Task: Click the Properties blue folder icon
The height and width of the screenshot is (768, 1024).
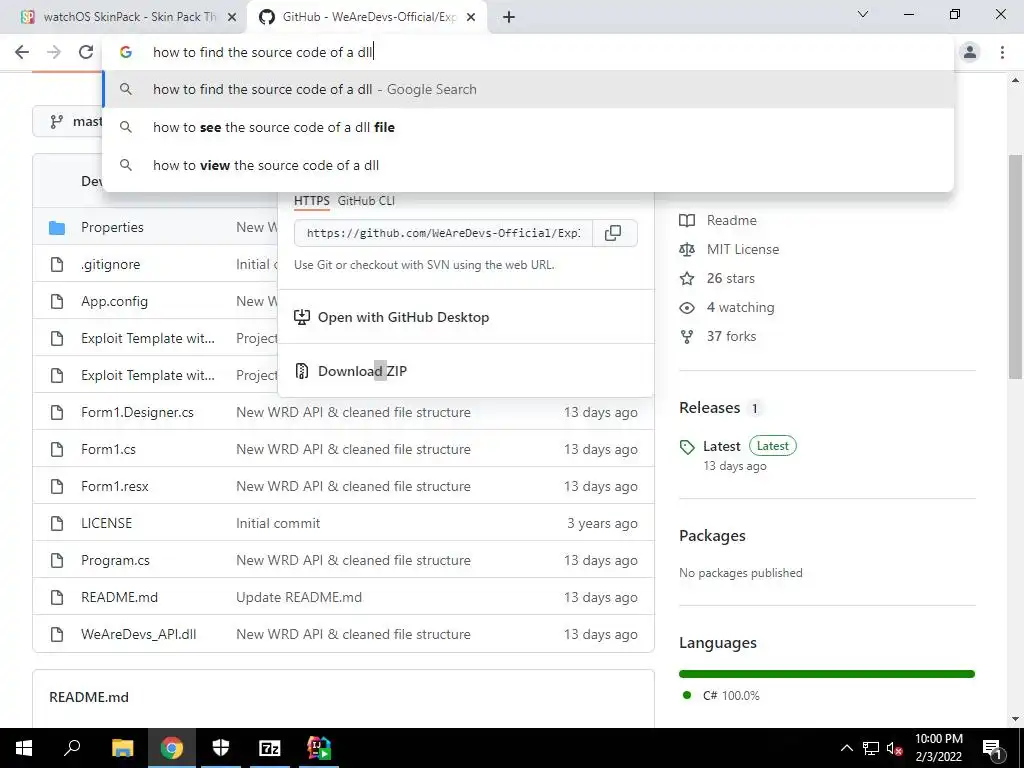Action: (57, 228)
